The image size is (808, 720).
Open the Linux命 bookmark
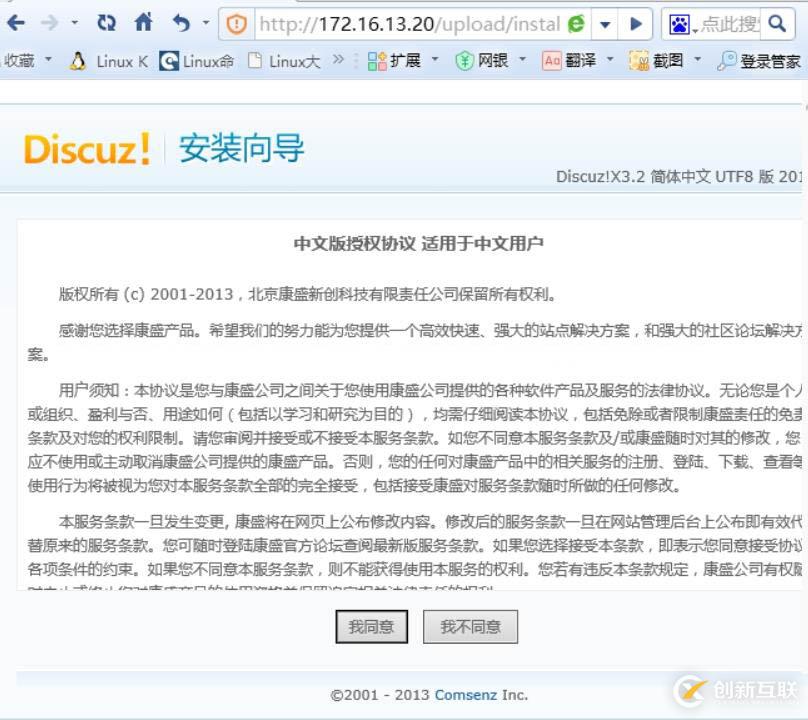click(196, 61)
